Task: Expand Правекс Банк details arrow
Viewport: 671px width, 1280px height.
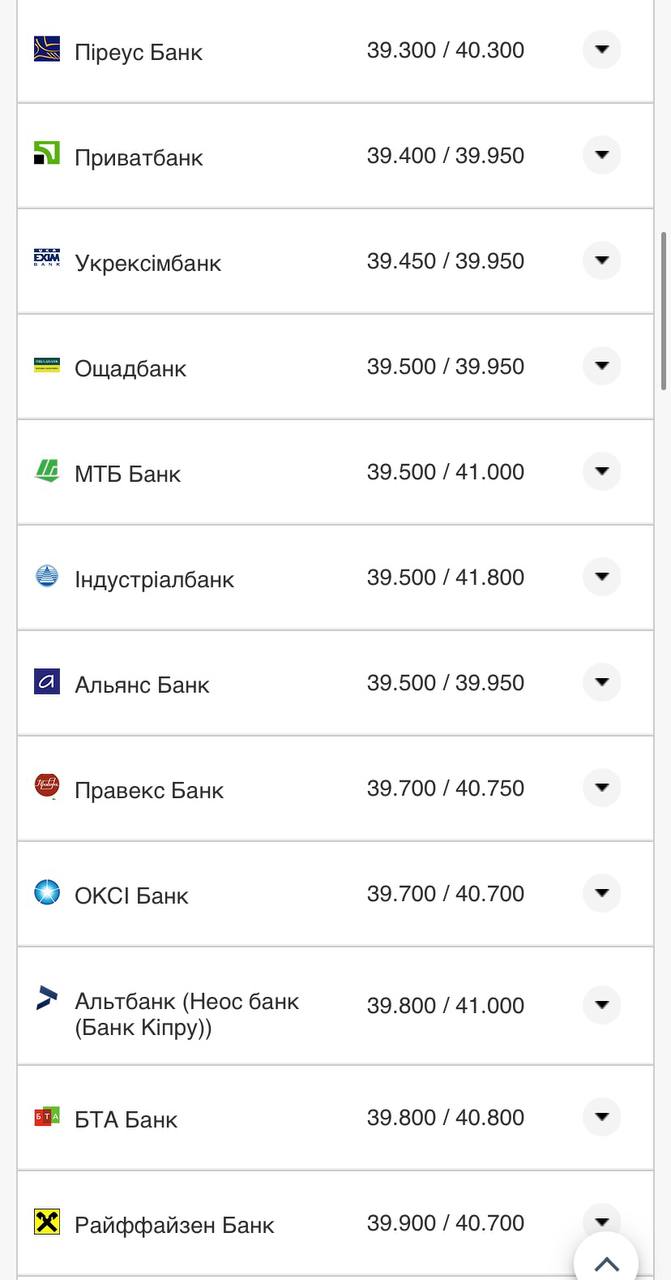Action: [601, 788]
